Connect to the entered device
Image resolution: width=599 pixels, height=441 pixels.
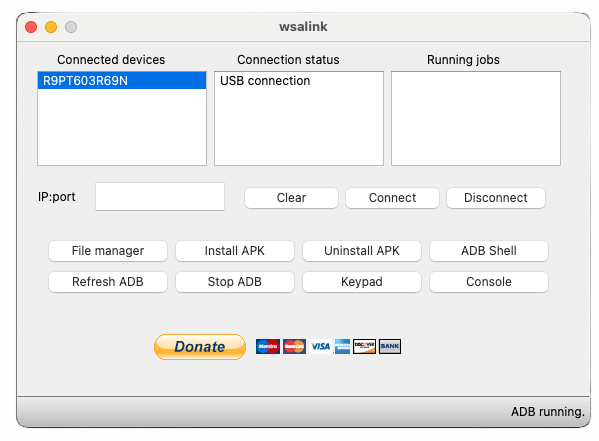[x=392, y=198]
